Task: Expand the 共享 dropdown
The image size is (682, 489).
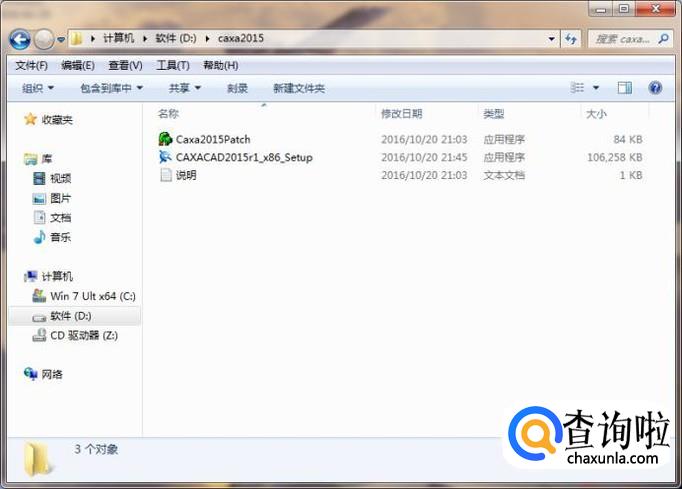Action: (x=185, y=88)
